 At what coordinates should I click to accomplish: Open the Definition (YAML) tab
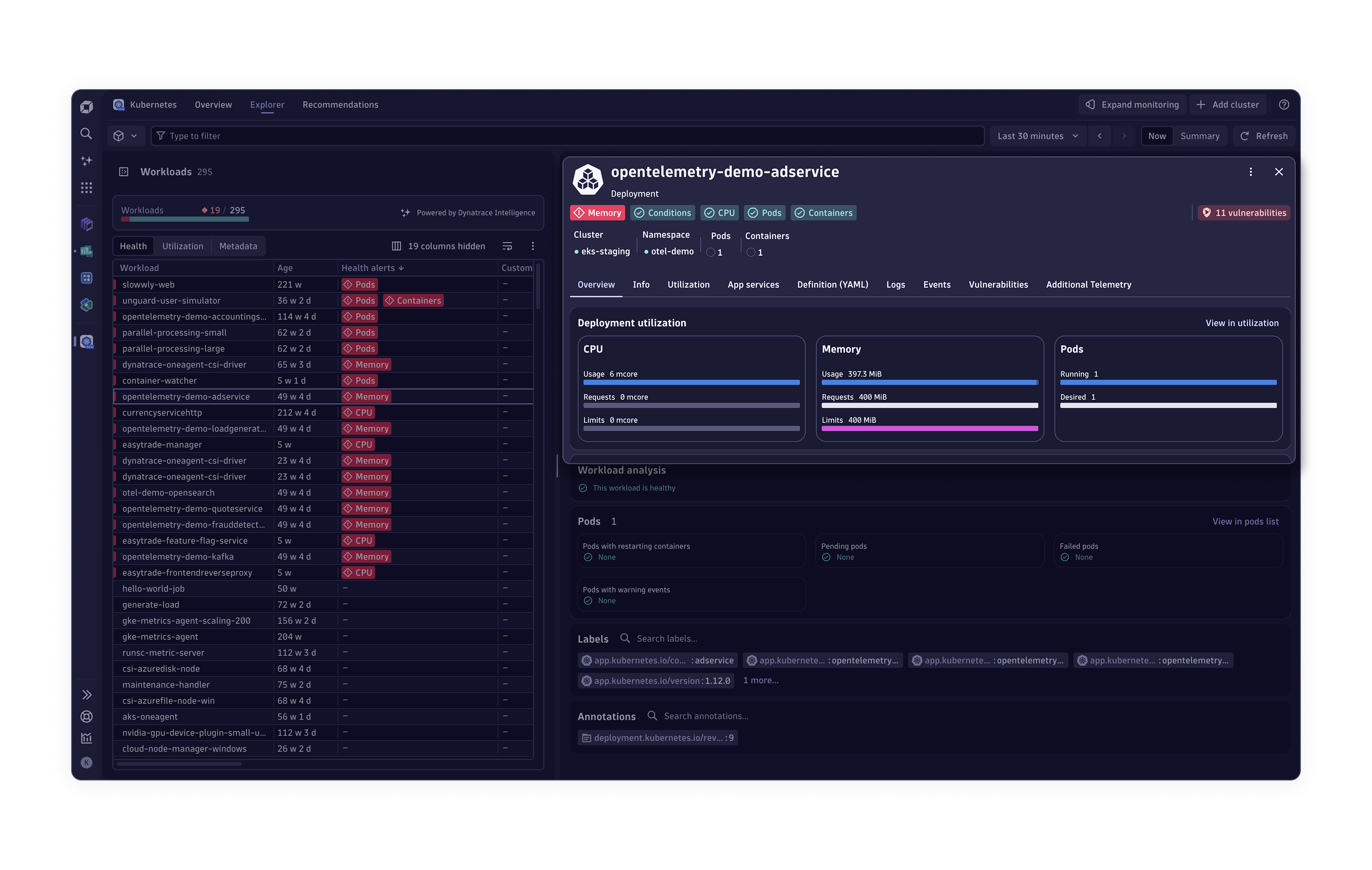point(833,285)
